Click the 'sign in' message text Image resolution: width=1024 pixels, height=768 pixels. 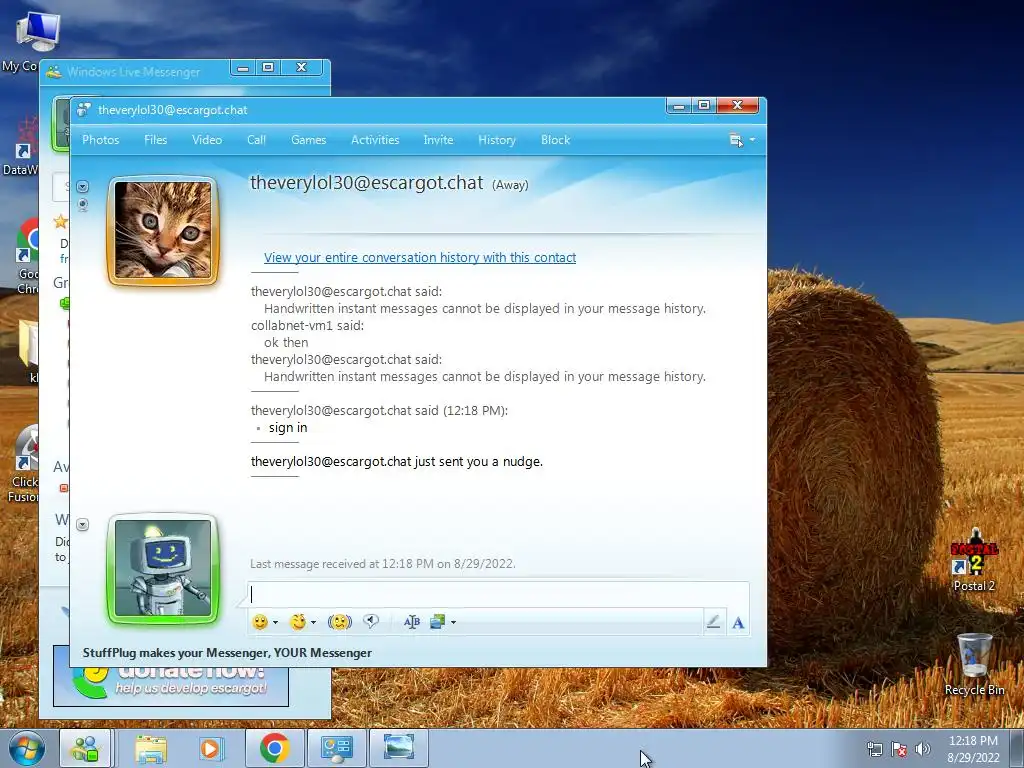click(x=288, y=428)
